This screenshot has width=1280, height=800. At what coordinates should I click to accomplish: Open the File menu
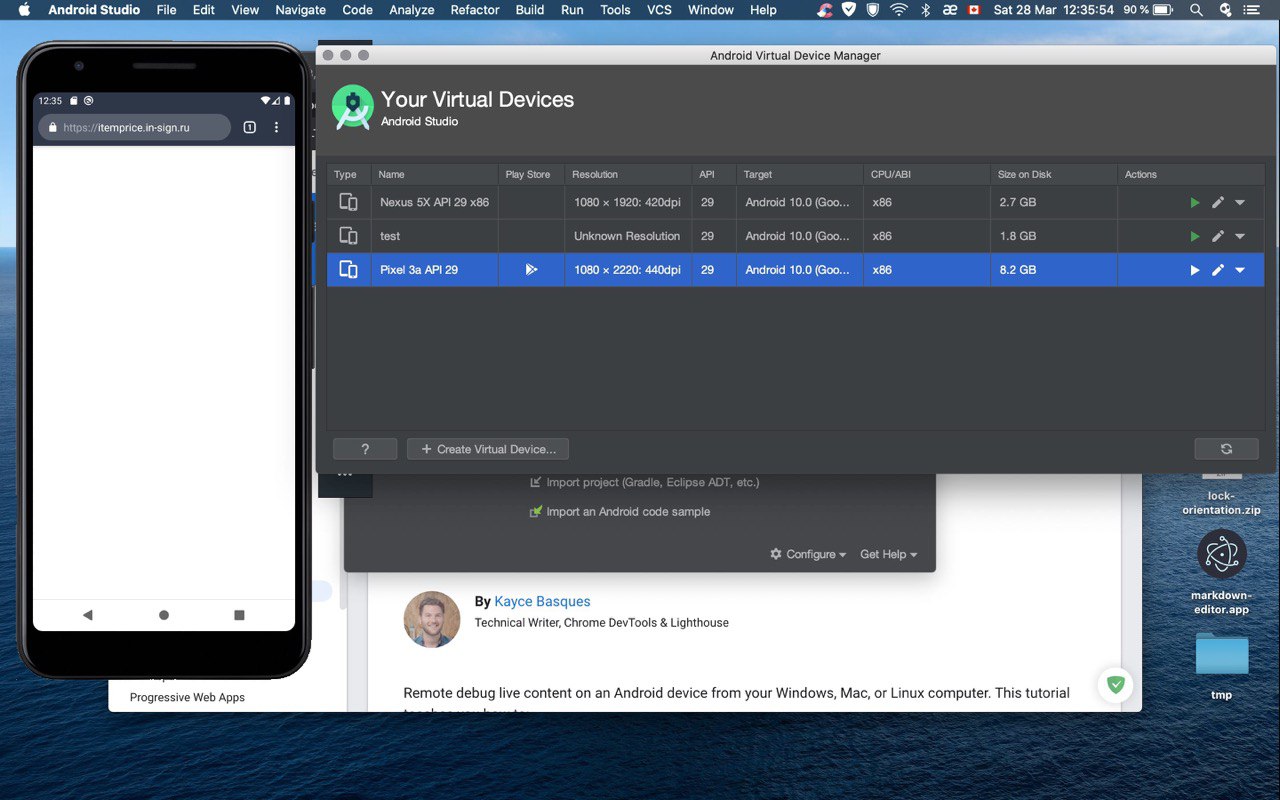point(166,10)
